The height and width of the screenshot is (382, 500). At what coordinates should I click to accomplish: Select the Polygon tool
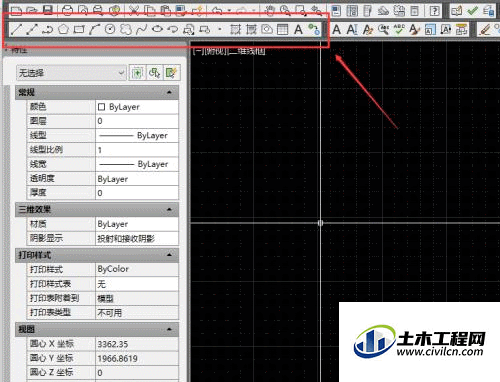coord(63,29)
